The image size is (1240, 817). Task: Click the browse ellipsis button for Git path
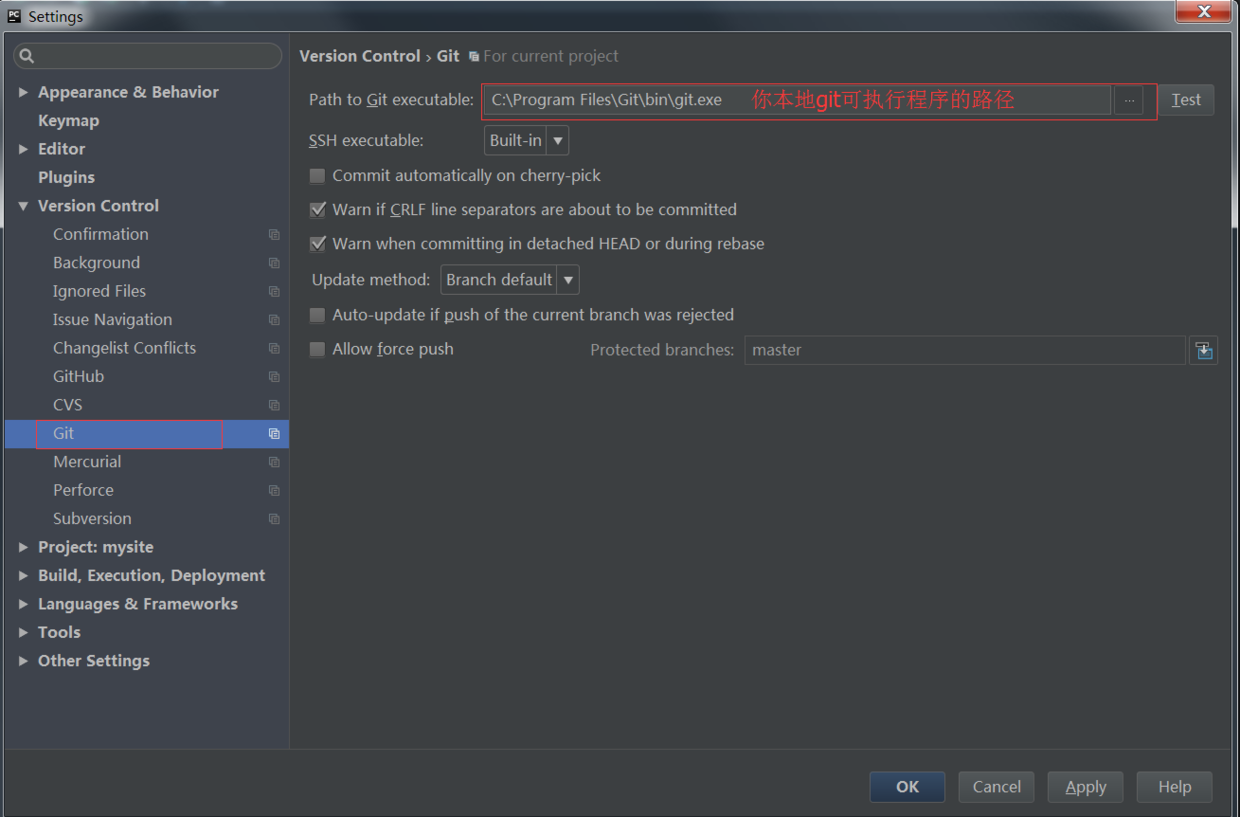click(1129, 100)
